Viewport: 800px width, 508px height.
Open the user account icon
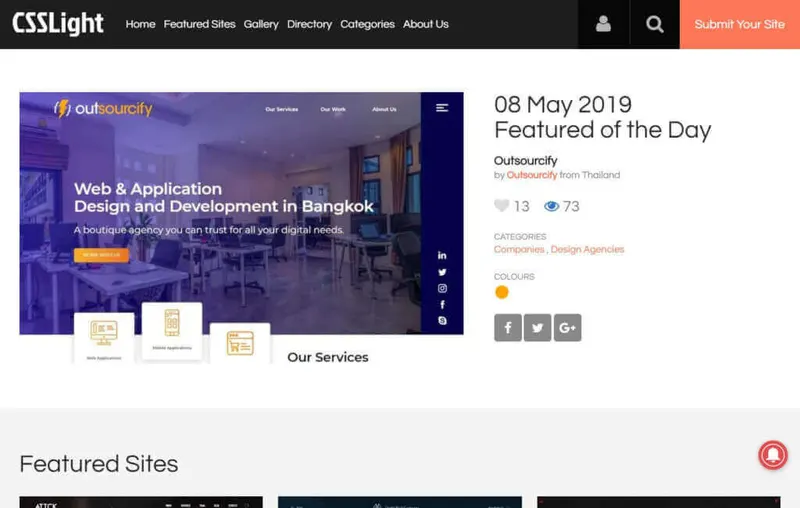click(x=603, y=24)
